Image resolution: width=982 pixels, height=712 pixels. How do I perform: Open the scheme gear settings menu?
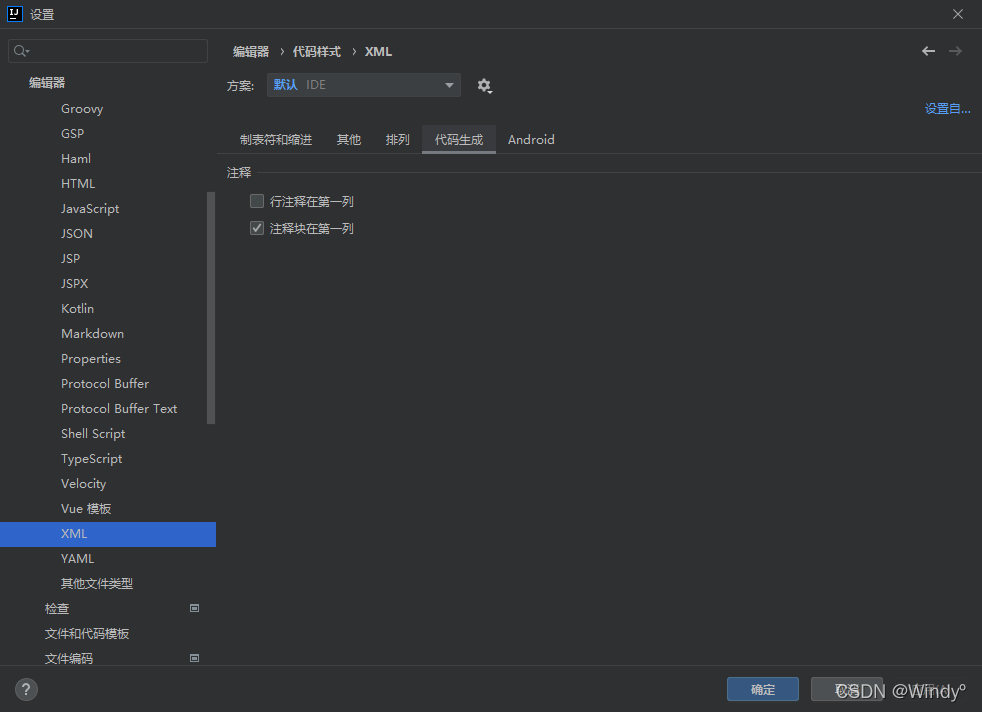484,86
